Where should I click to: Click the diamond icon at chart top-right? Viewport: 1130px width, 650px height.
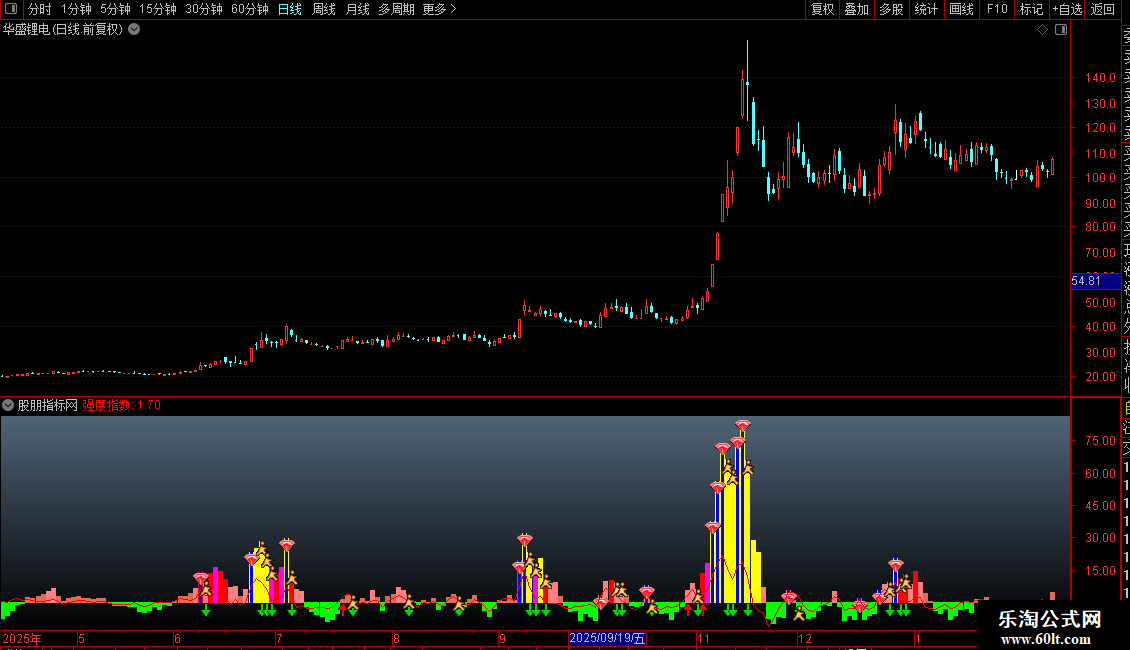coord(1042,30)
